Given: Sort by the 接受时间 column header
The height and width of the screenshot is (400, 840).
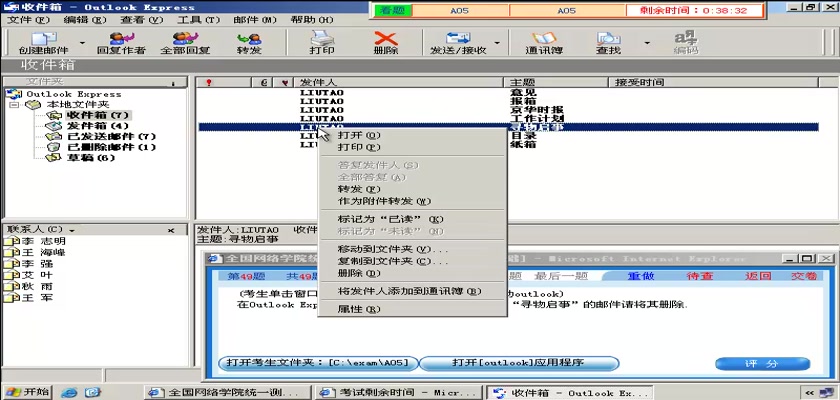Looking at the screenshot, I should [713, 82].
